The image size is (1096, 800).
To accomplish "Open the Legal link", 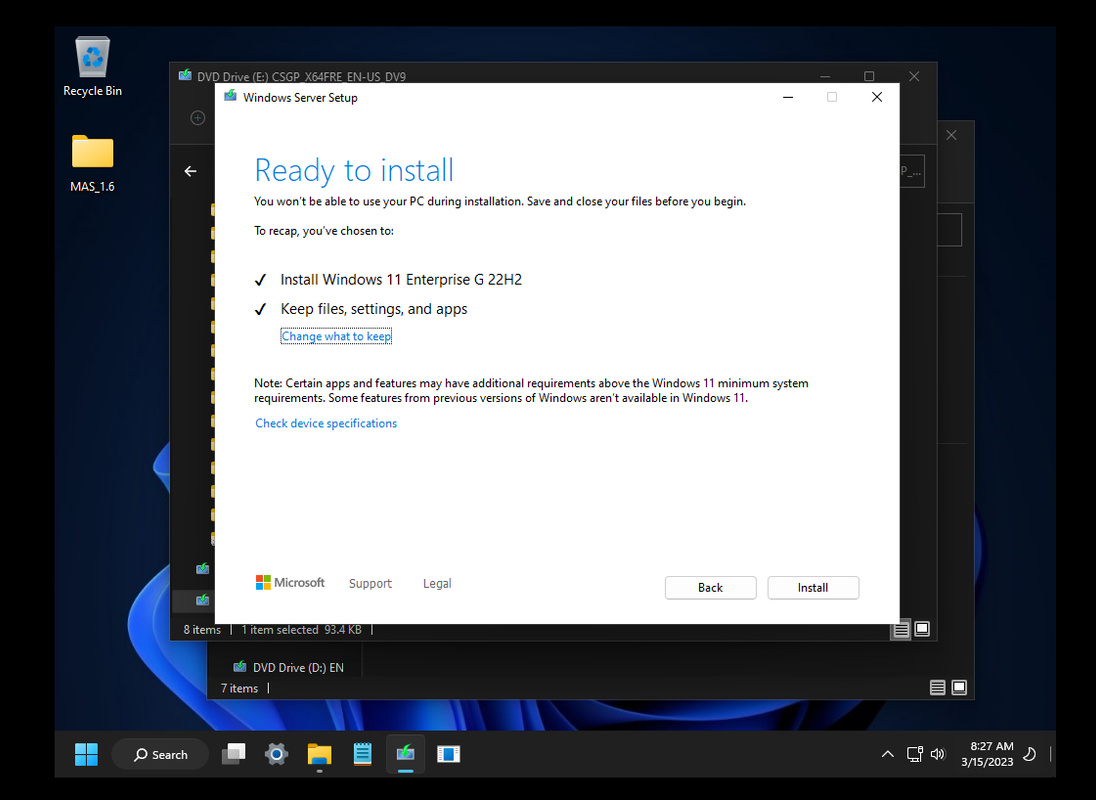I will click(437, 583).
